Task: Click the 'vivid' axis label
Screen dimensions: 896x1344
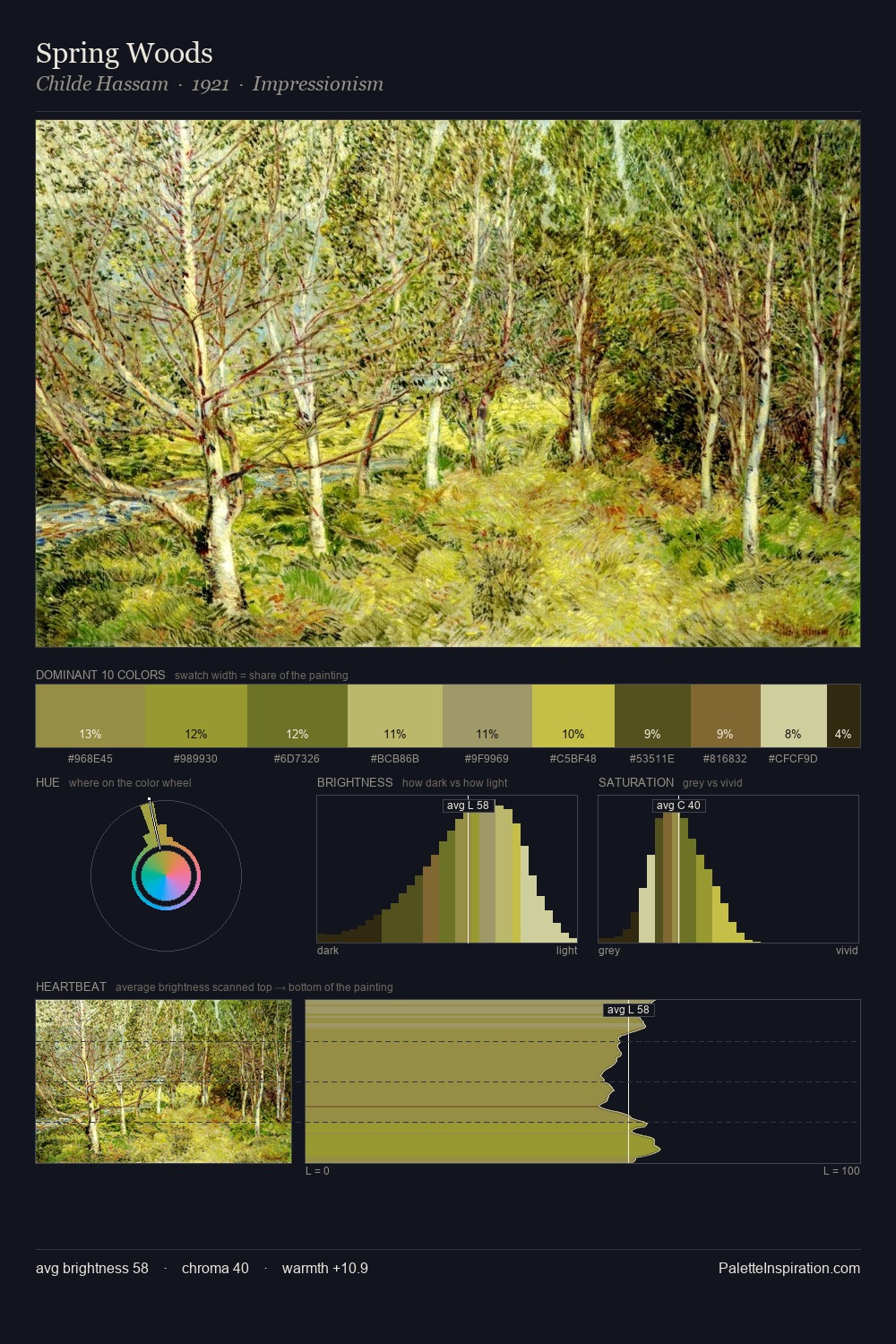Action: (x=847, y=951)
